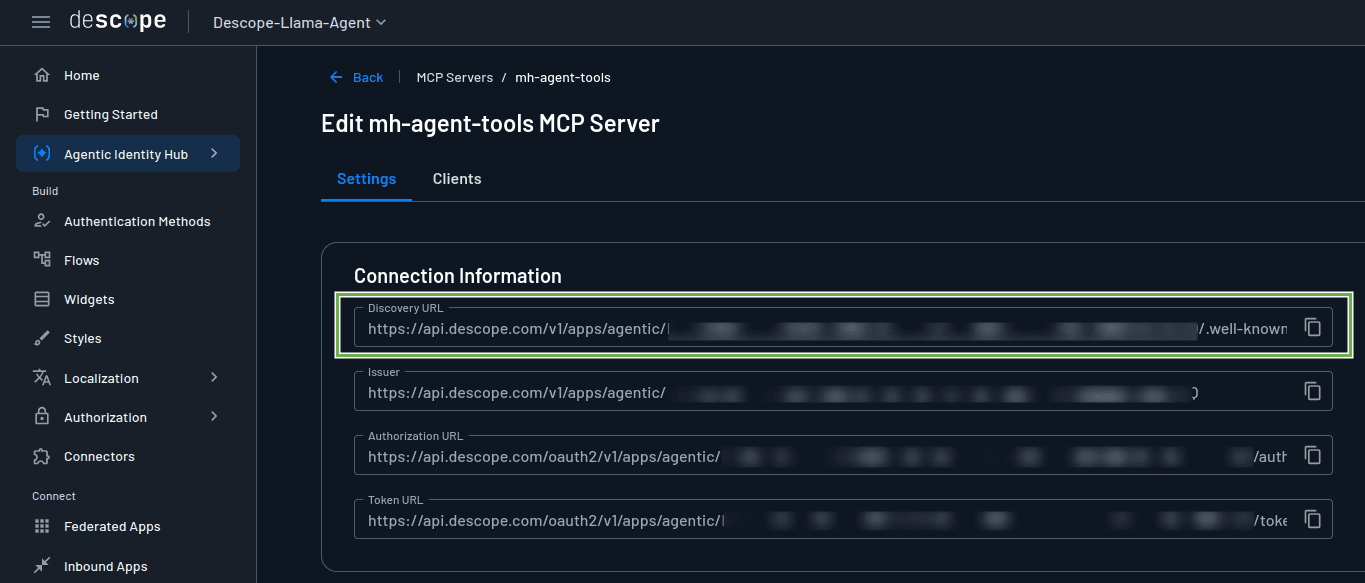The height and width of the screenshot is (583, 1365).
Task: Expand the Agentic Identity Hub chevron
Action: 214,153
